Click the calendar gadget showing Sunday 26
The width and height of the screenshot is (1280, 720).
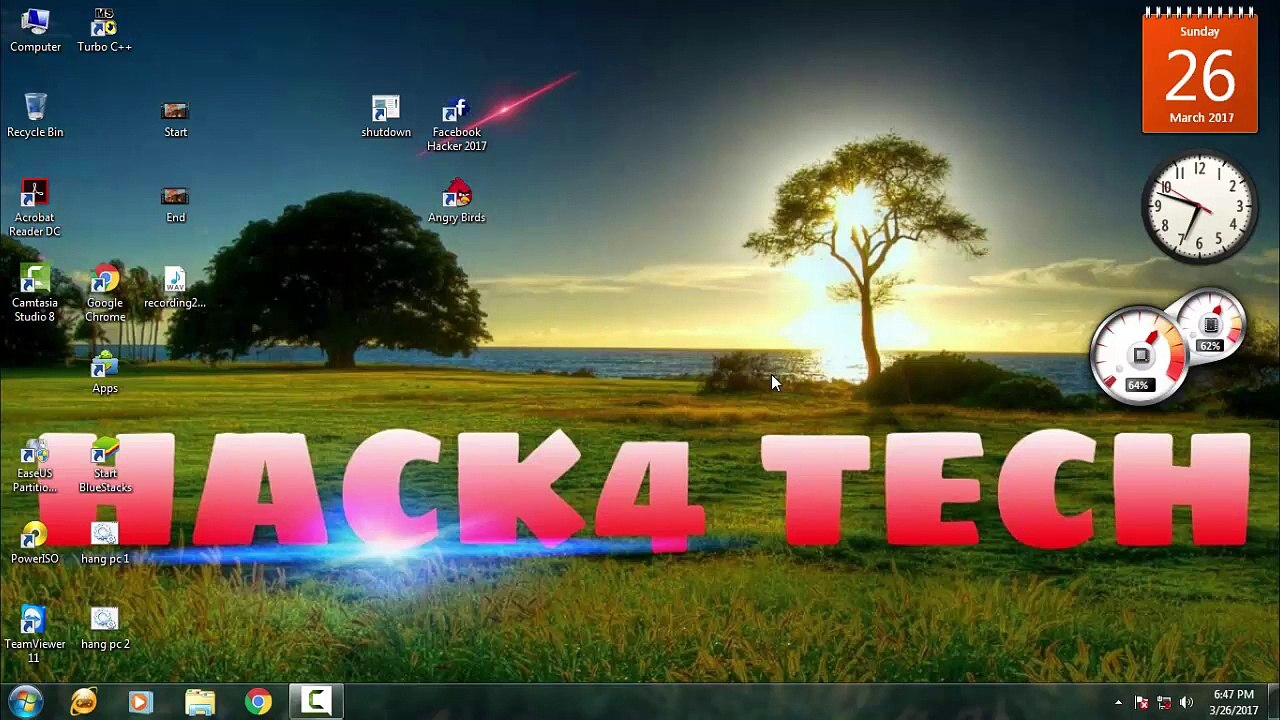point(1200,70)
